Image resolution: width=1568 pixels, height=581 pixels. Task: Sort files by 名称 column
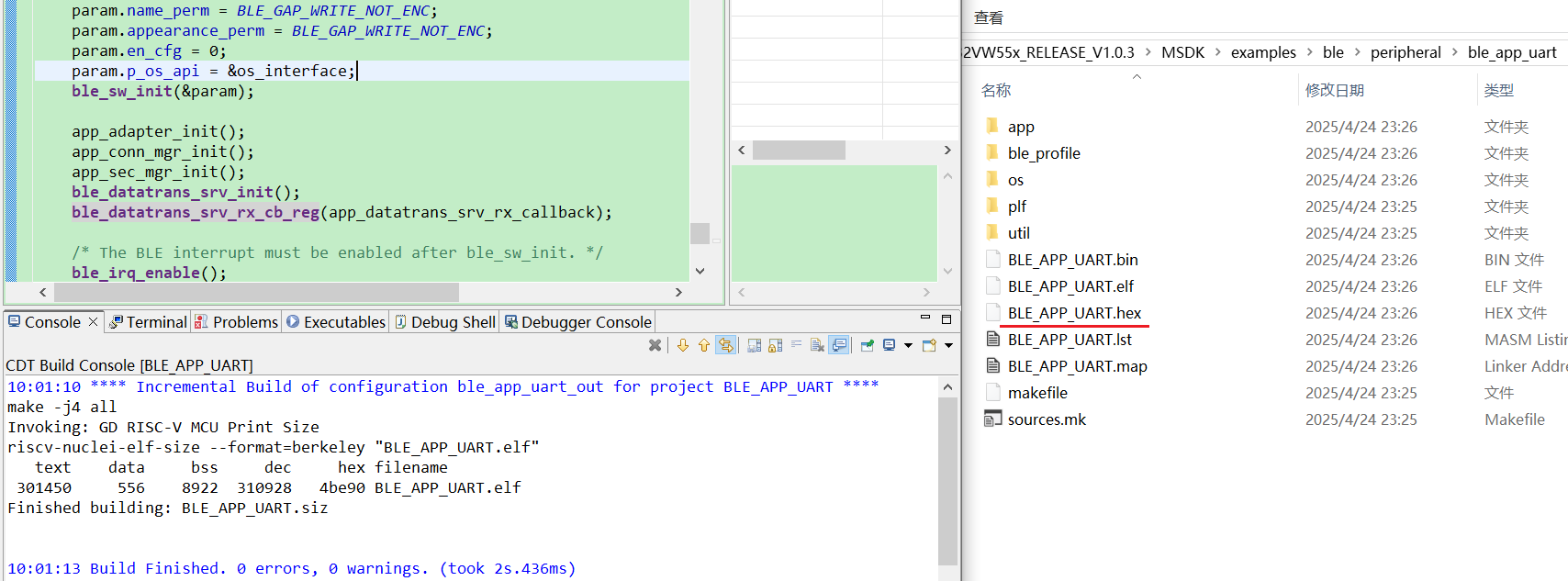(996, 90)
